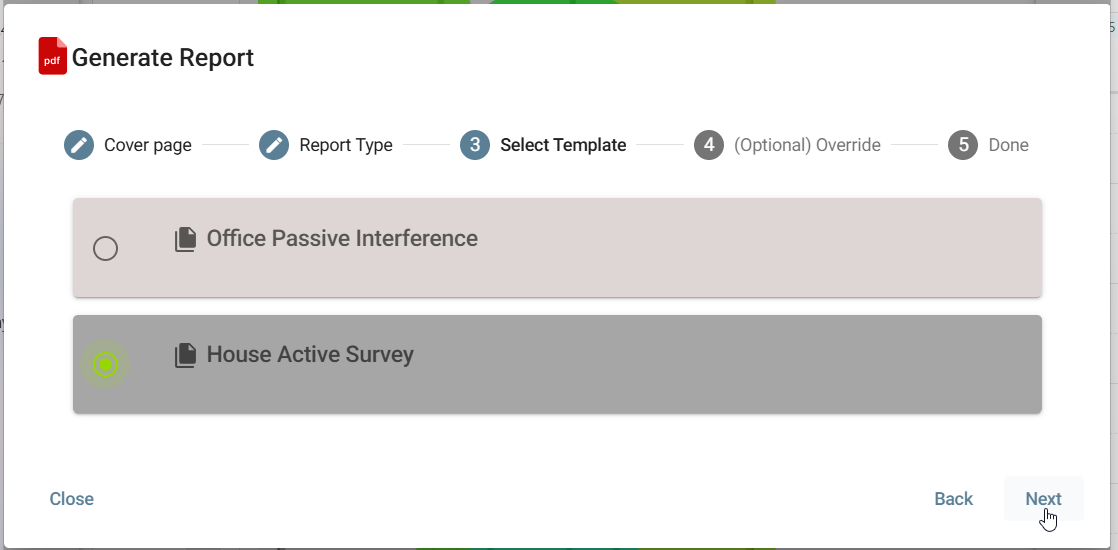Select the House Active Survey radio button
The height and width of the screenshot is (550, 1118).
(x=105, y=365)
